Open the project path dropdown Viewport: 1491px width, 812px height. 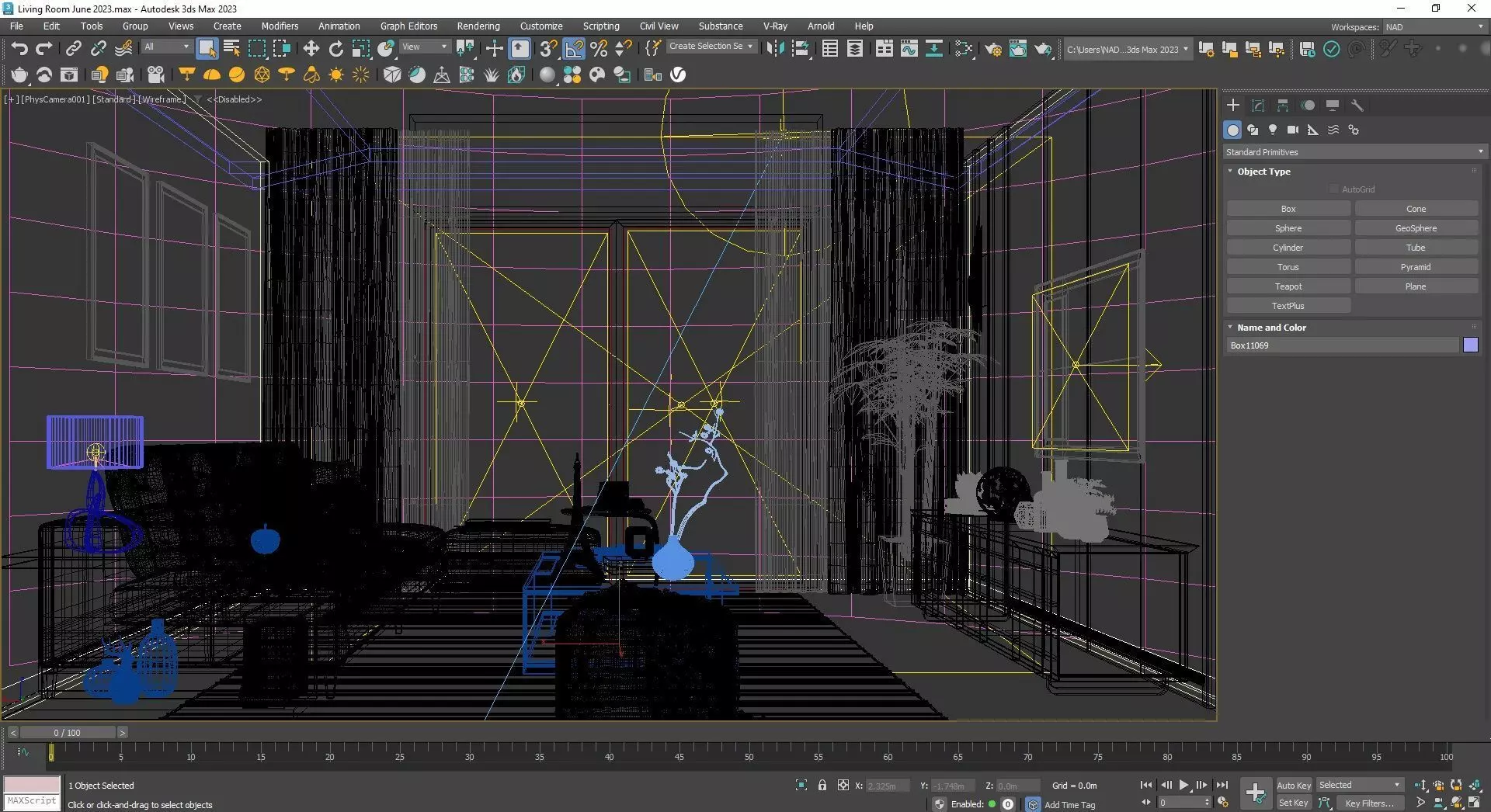coord(1126,50)
